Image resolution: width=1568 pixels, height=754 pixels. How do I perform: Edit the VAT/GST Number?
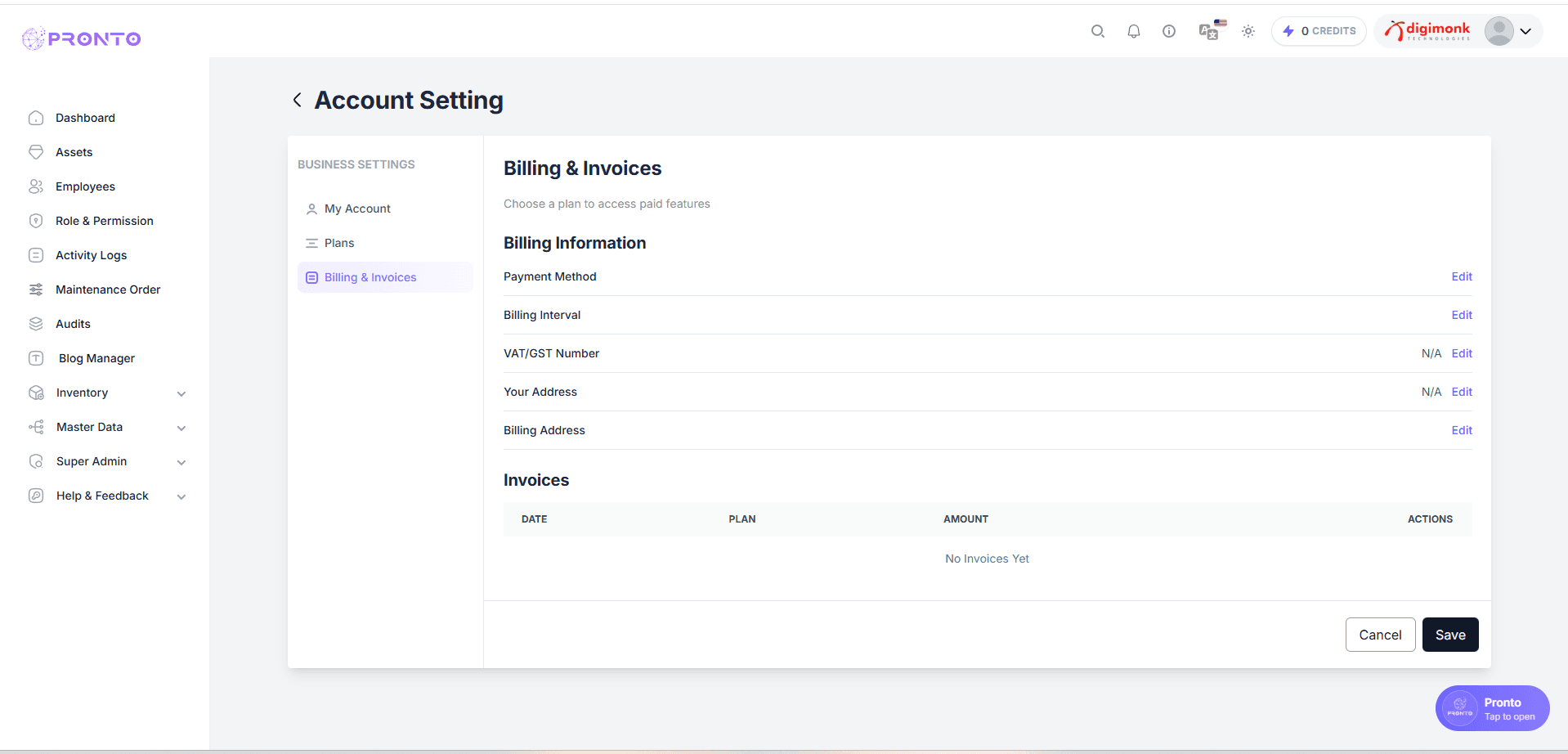click(x=1461, y=353)
